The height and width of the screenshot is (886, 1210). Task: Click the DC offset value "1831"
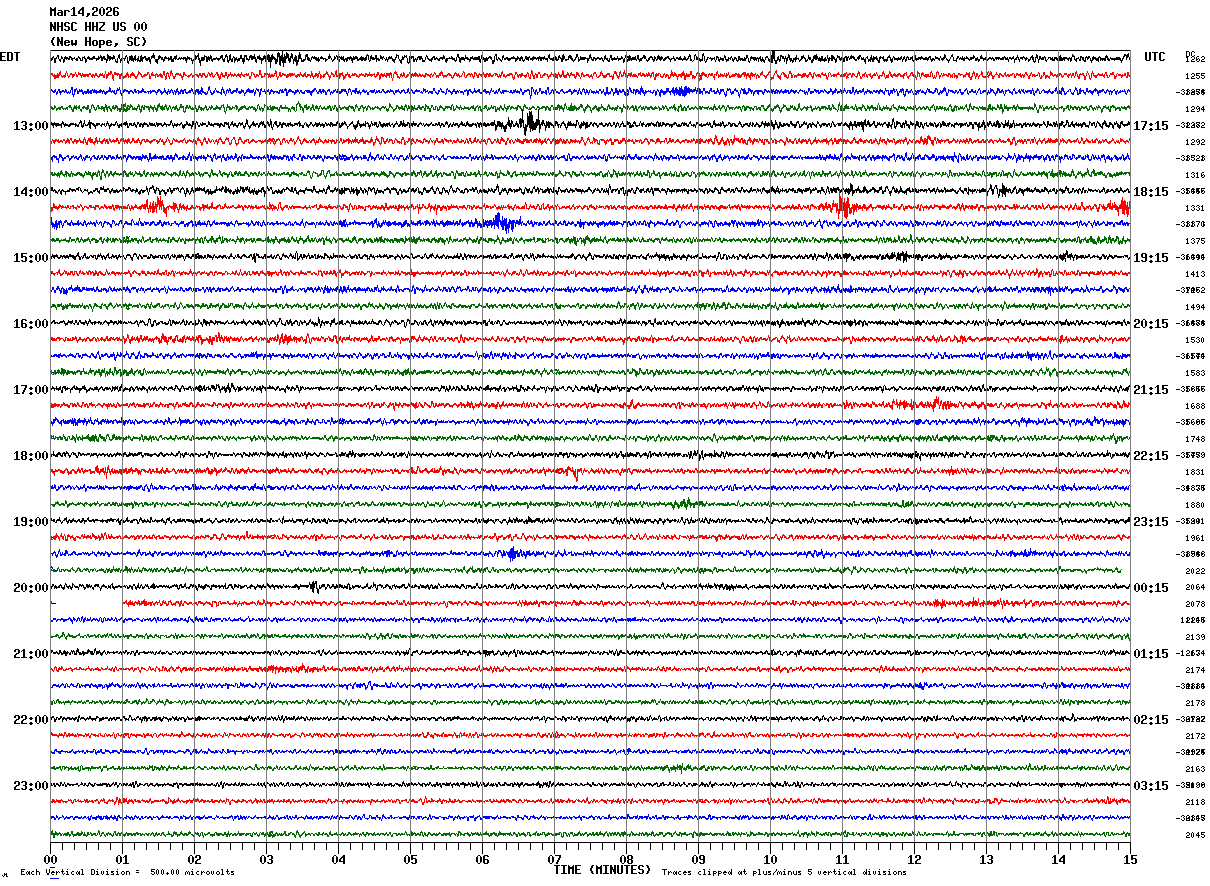click(1195, 472)
